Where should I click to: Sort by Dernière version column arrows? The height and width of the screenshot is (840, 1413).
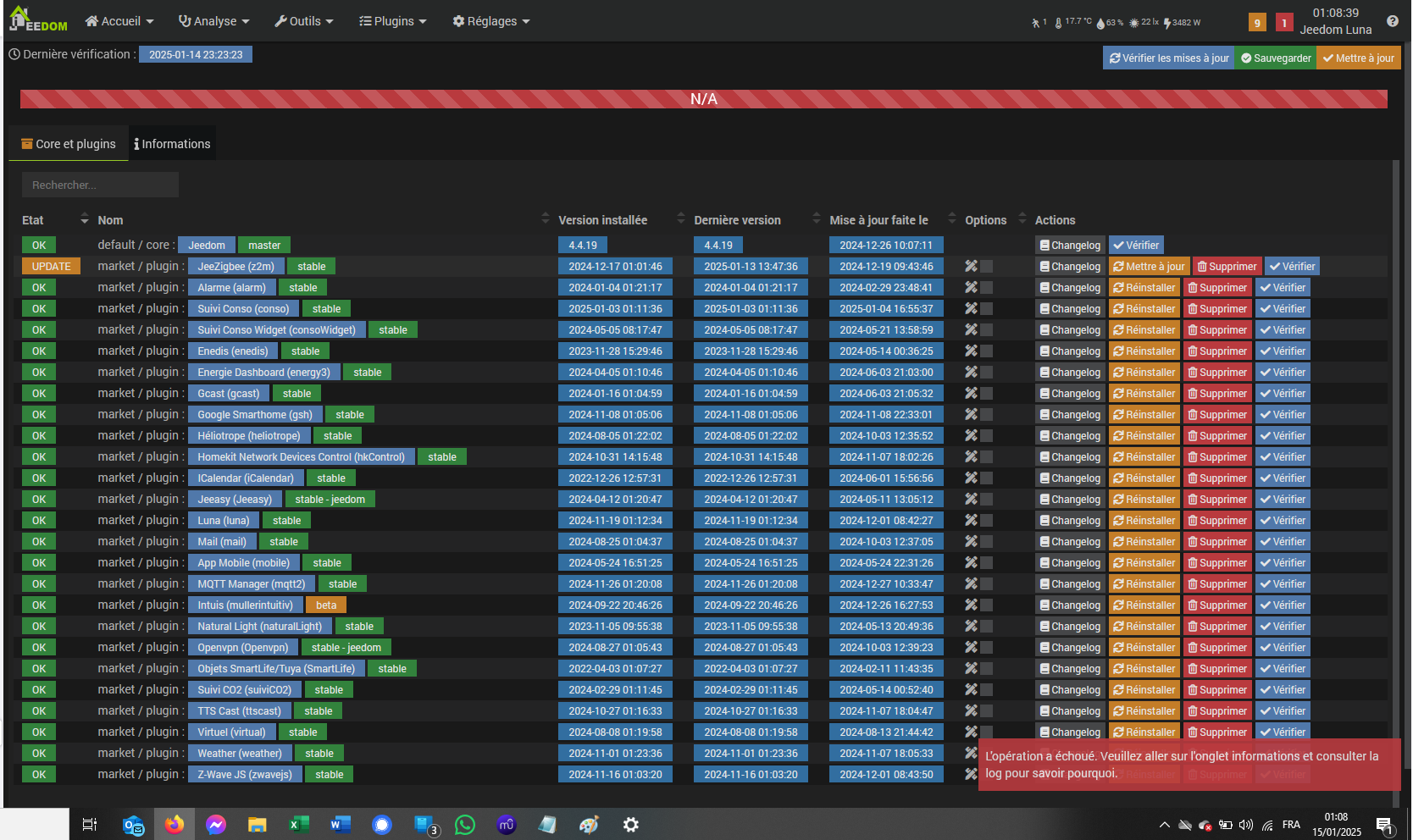tap(817, 219)
